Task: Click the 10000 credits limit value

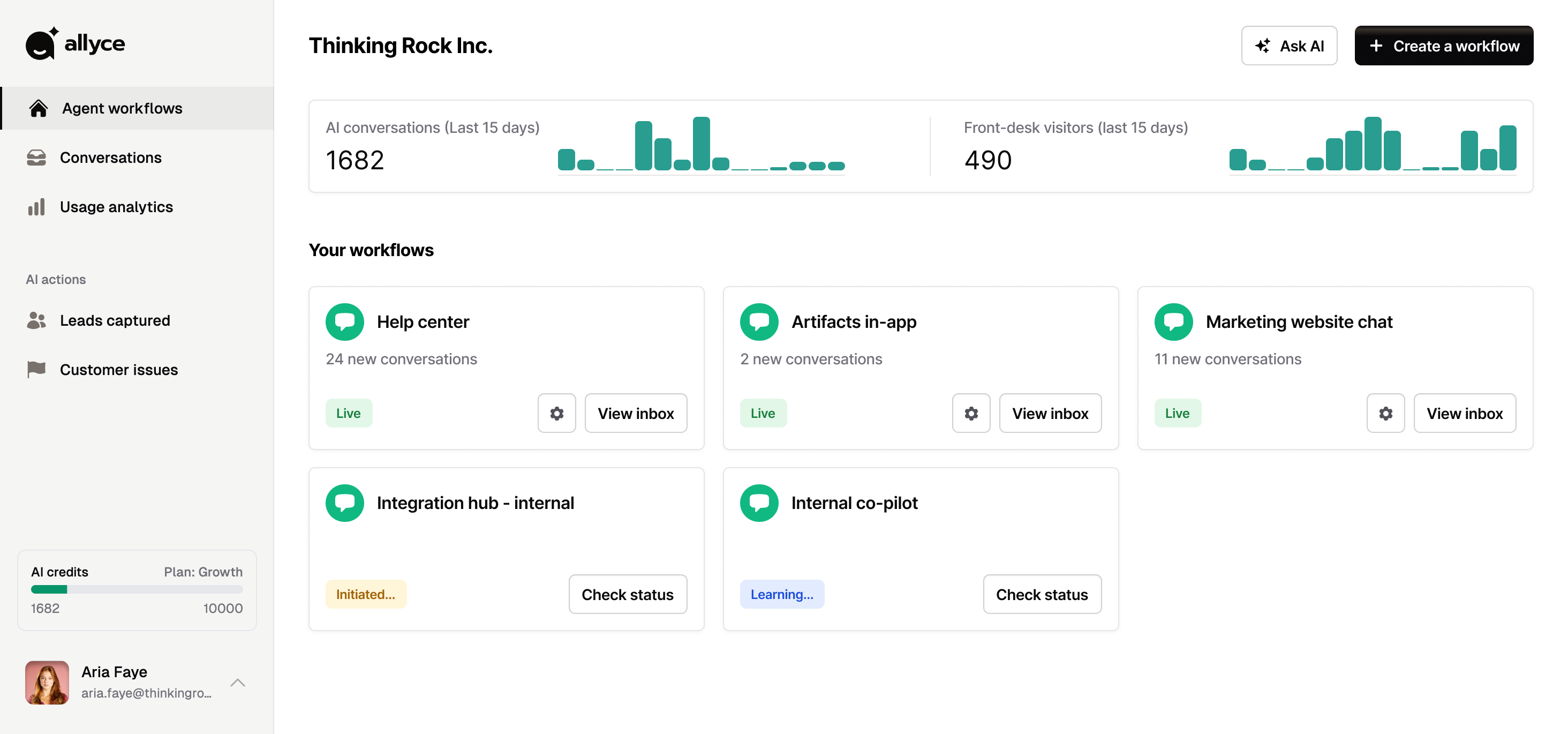Action: point(223,609)
